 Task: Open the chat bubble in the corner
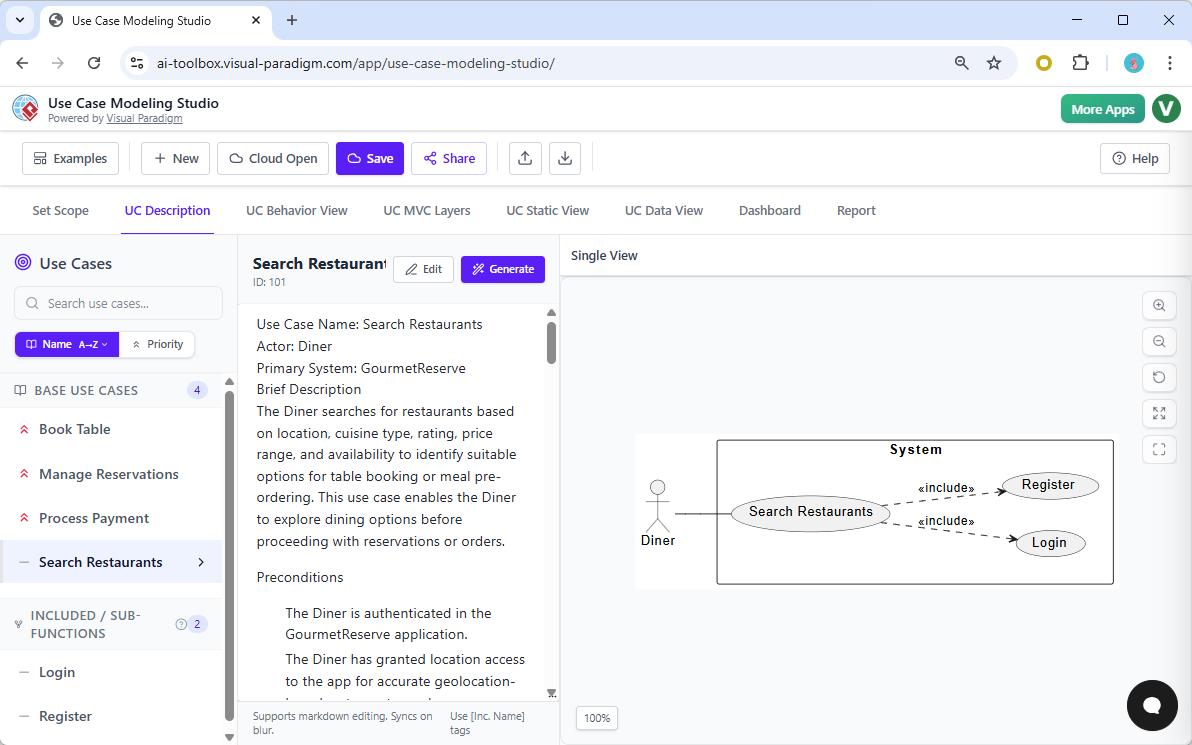[x=1152, y=705]
